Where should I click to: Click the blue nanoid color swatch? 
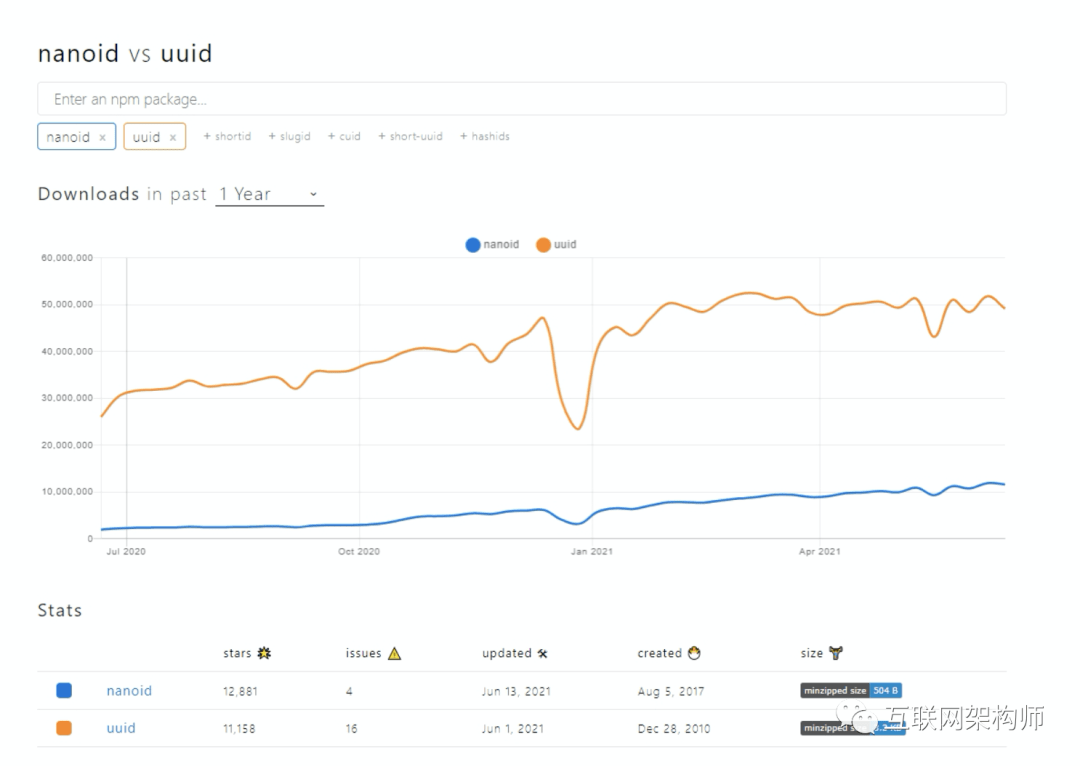(x=64, y=690)
